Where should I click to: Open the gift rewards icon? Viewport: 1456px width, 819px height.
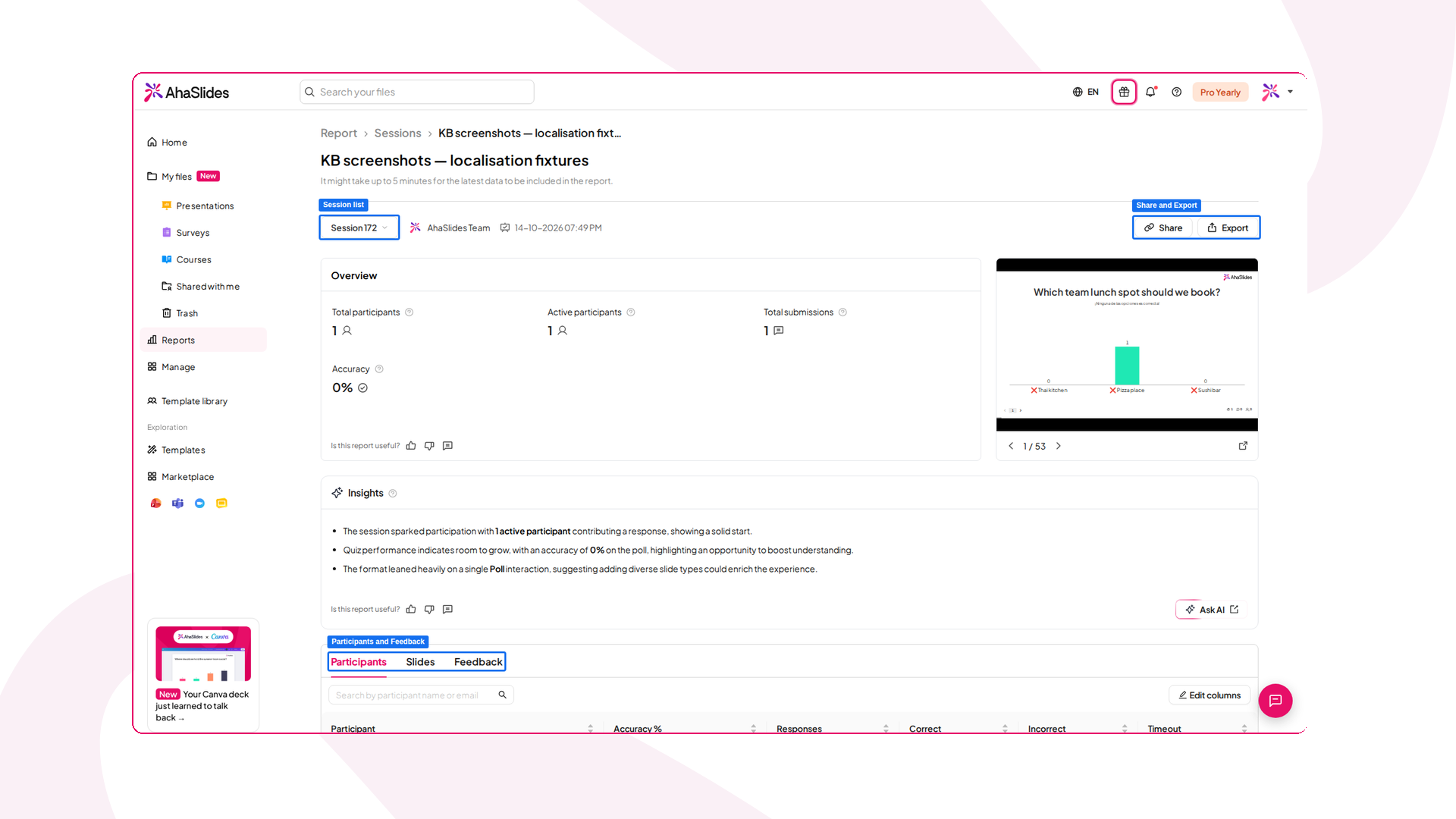(x=1124, y=92)
